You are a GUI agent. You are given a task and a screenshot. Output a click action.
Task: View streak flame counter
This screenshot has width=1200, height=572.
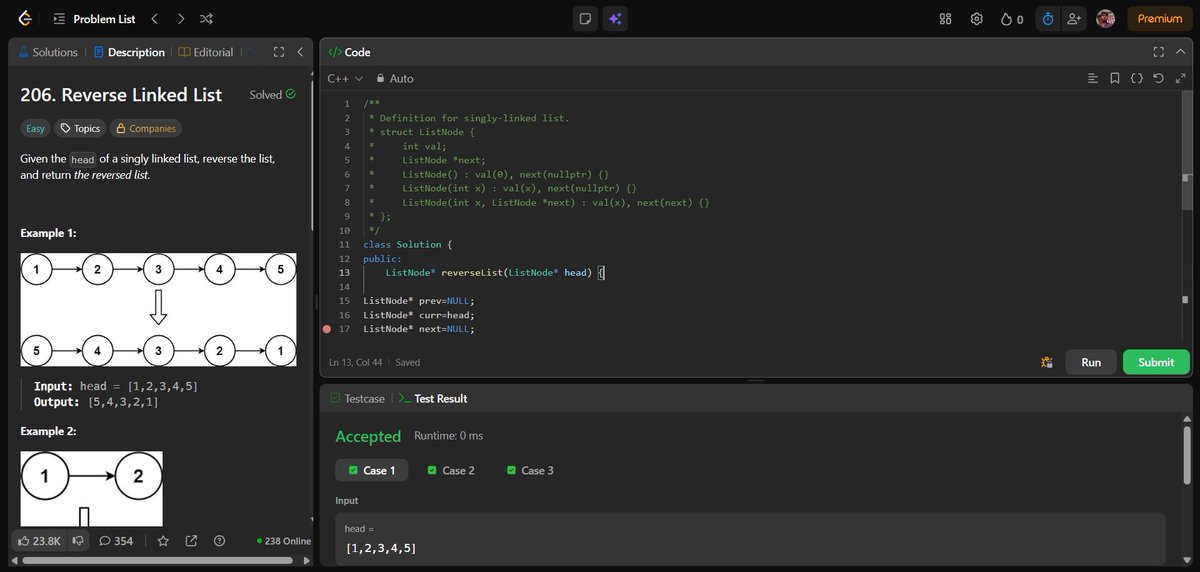[1011, 19]
